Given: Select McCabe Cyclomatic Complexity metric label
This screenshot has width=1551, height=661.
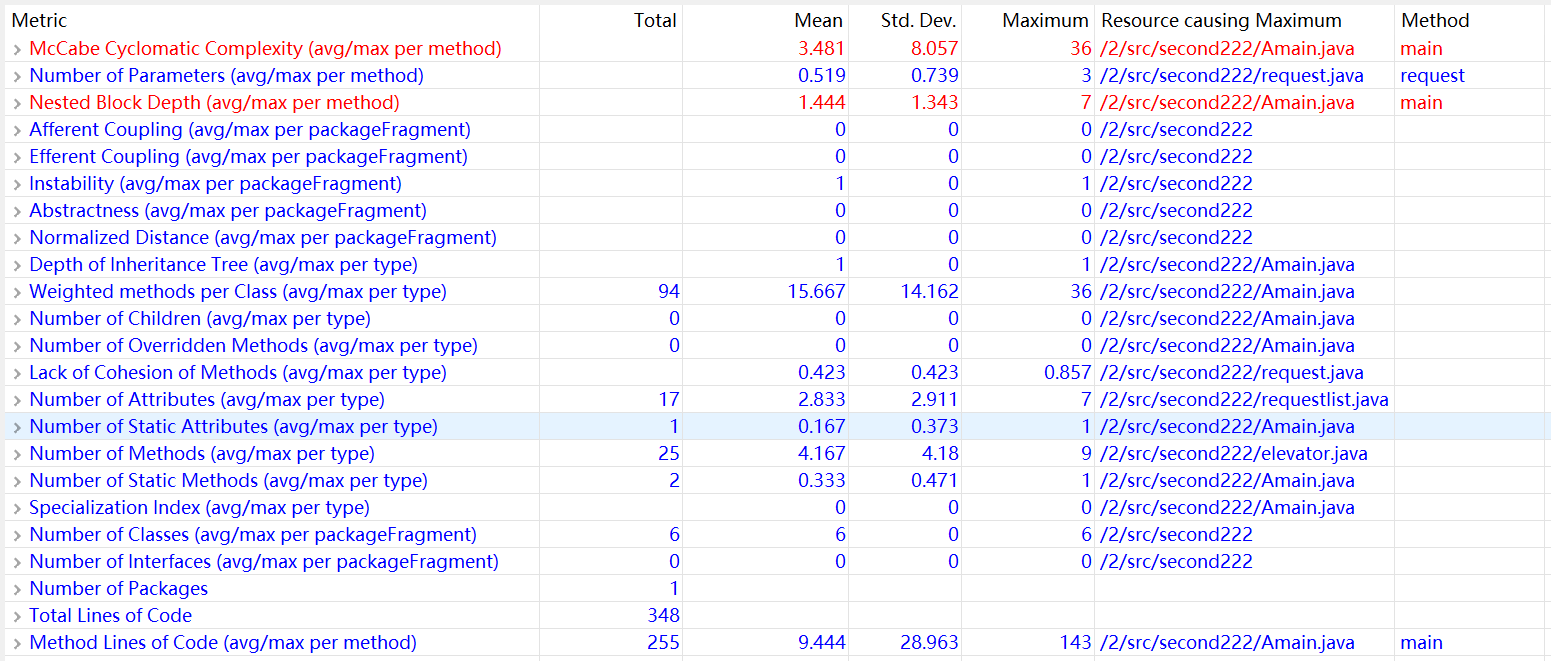Looking at the screenshot, I should click(x=266, y=48).
